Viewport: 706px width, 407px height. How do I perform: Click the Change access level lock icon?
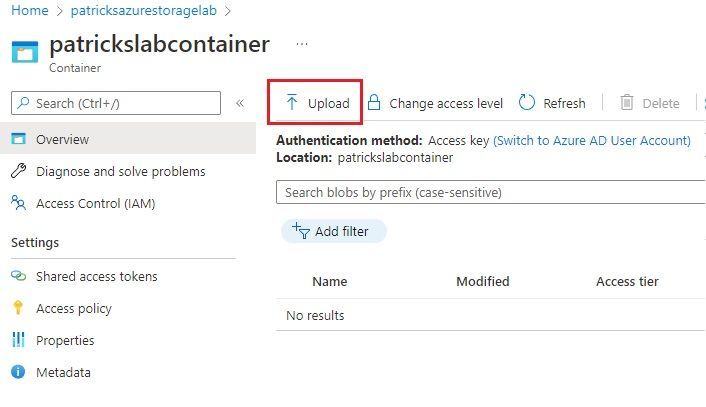pos(374,102)
